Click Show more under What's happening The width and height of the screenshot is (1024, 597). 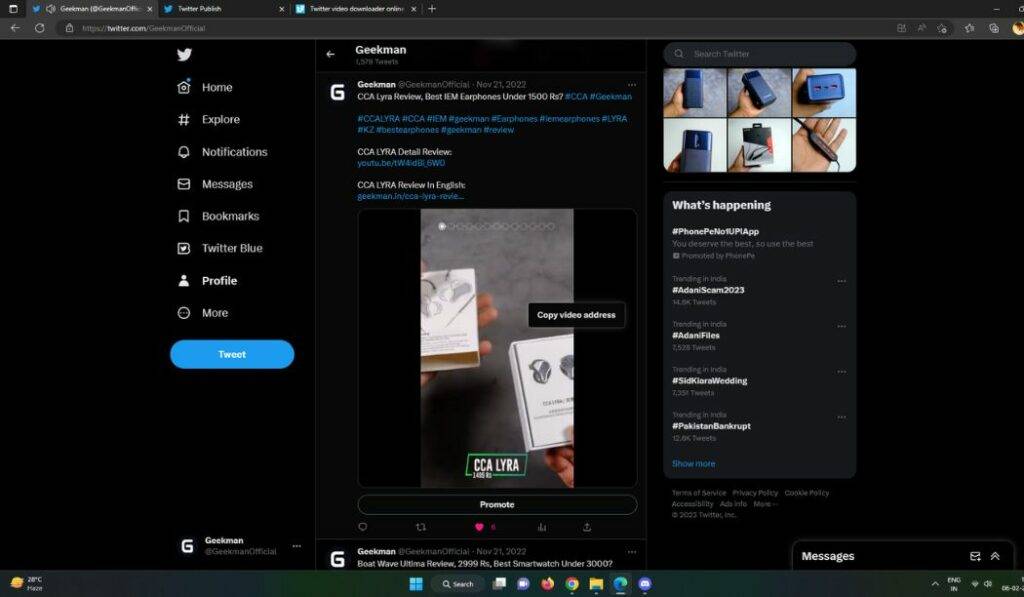pos(694,464)
